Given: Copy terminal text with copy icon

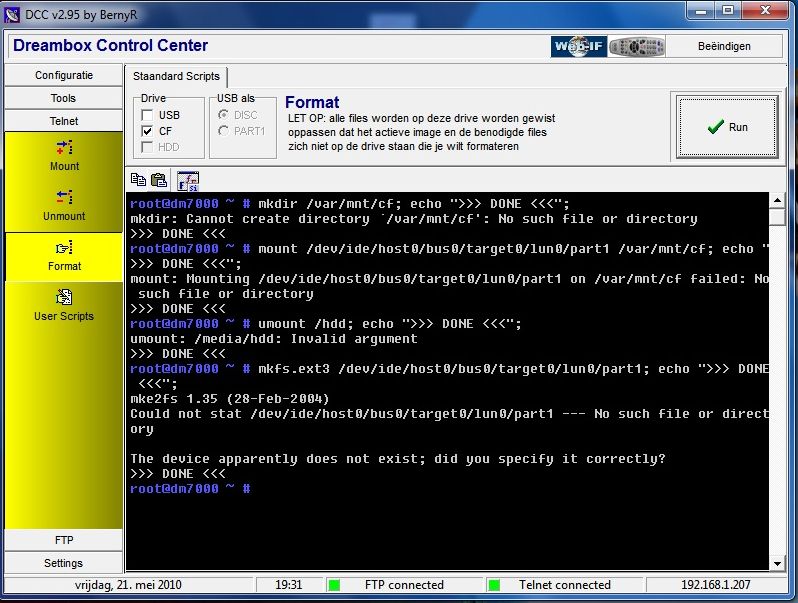Looking at the screenshot, I should click(138, 180).
